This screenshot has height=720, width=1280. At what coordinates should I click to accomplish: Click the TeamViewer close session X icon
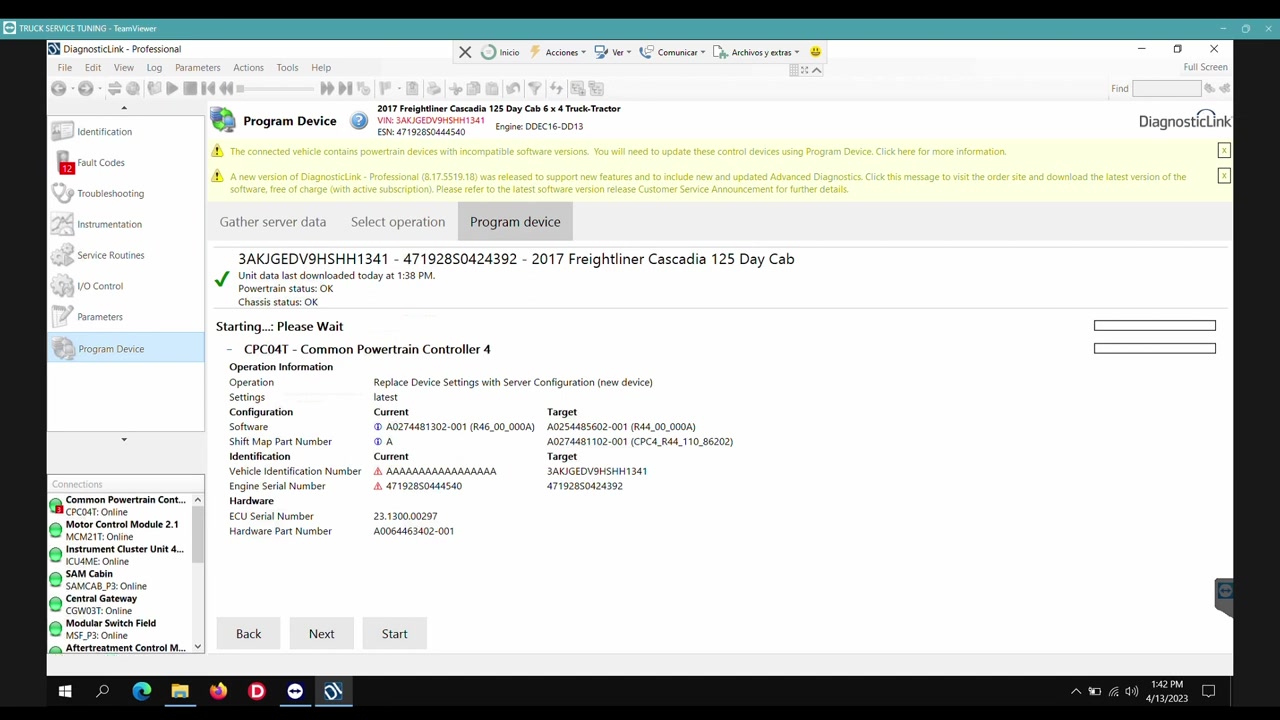point(465,52)
